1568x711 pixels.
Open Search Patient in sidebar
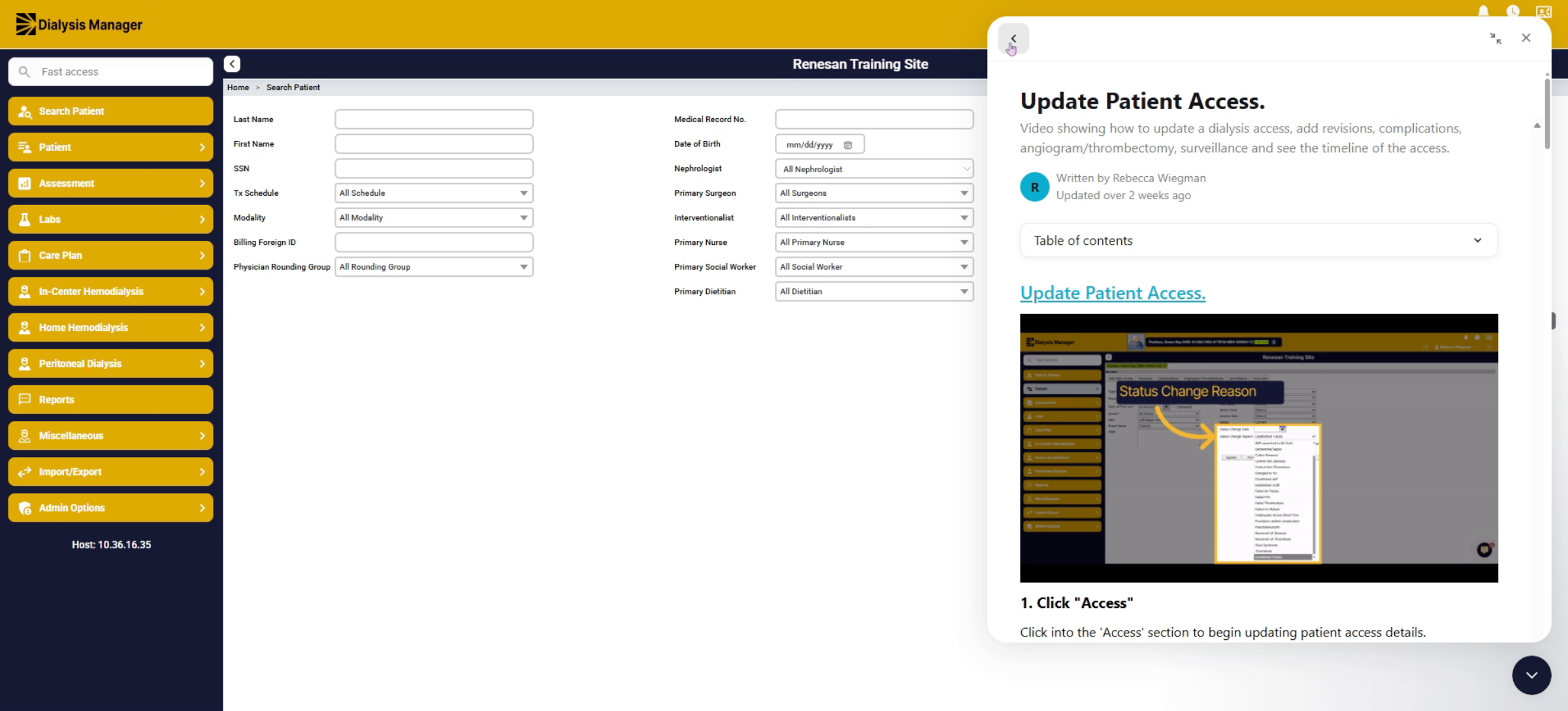[x=110, y=111]
